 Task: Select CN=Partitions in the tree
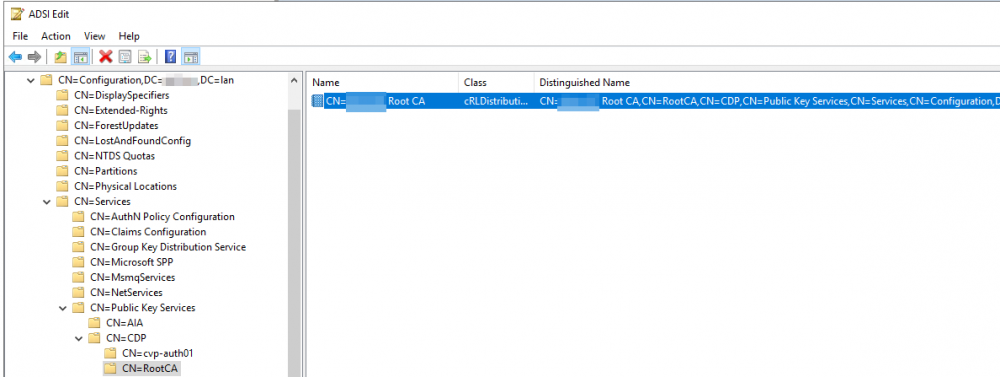click(x=105, y=171)
